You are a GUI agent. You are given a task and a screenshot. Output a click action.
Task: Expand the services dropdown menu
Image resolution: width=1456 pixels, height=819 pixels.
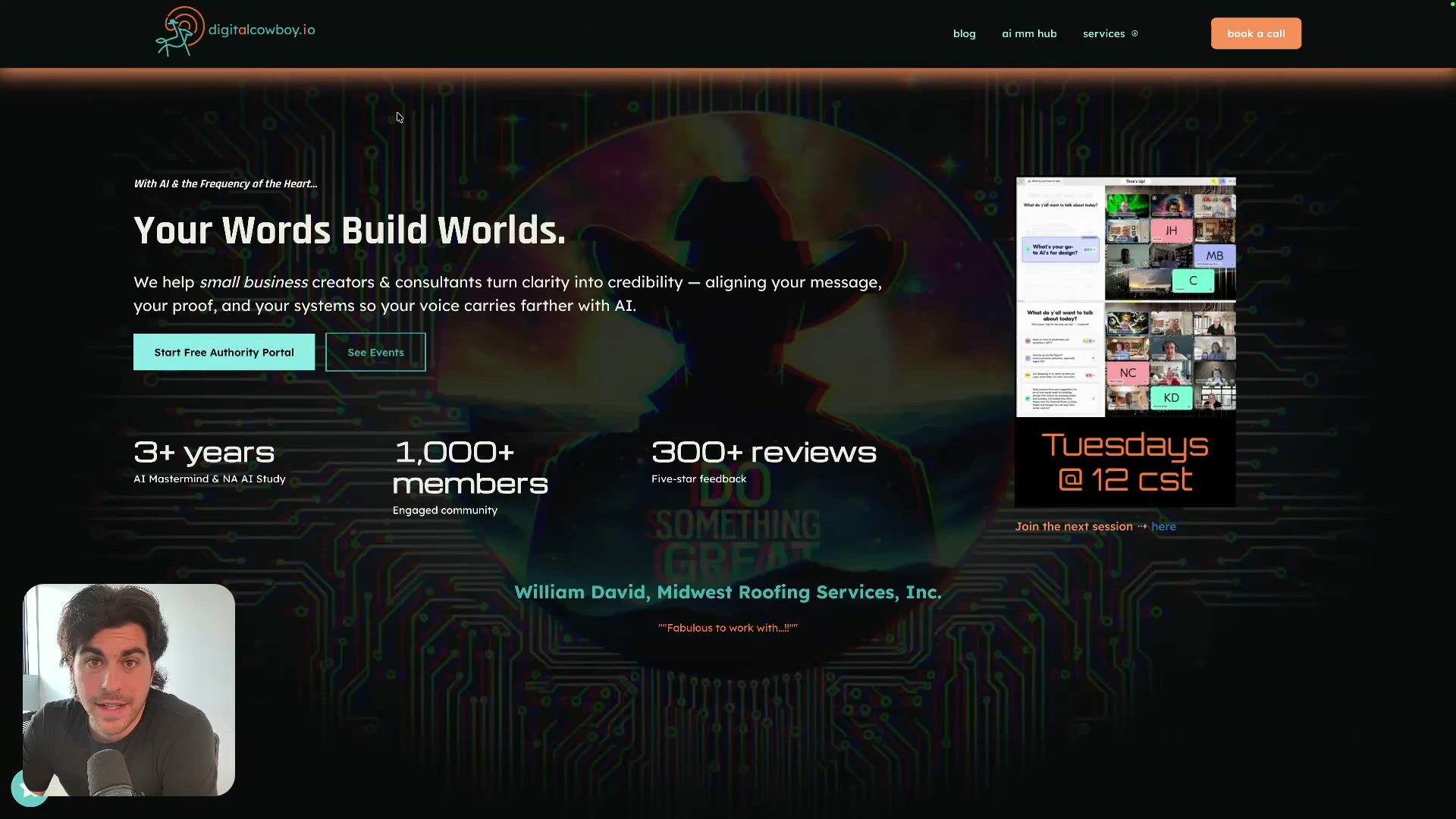[1103, 33]
